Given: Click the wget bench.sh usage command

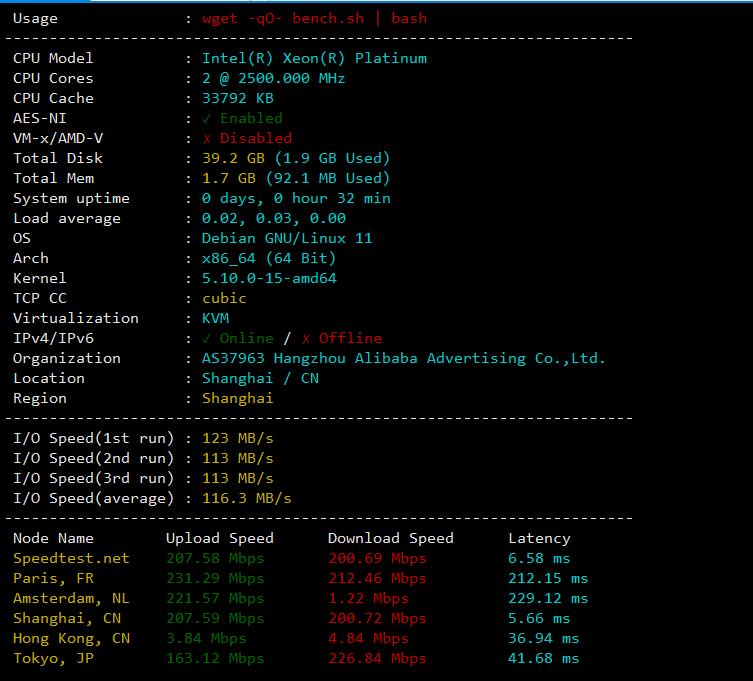Looking at the screenshot, I should click(314, 18).
